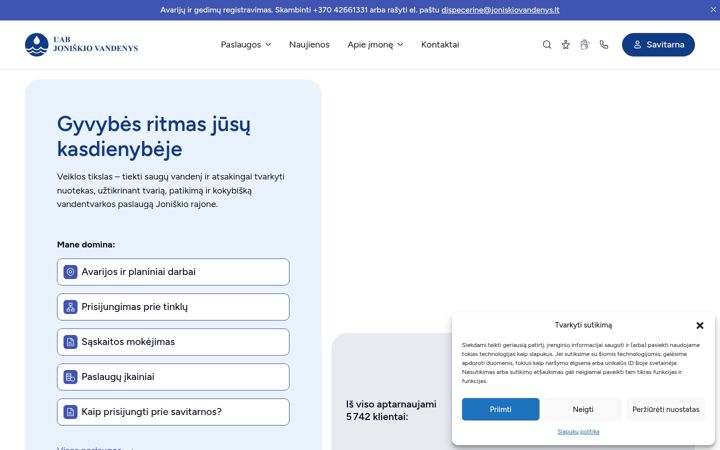The height and width of the screenshot is (450, 720).
Task: Open Paslaugų įkainiai option
Action: 173,377
